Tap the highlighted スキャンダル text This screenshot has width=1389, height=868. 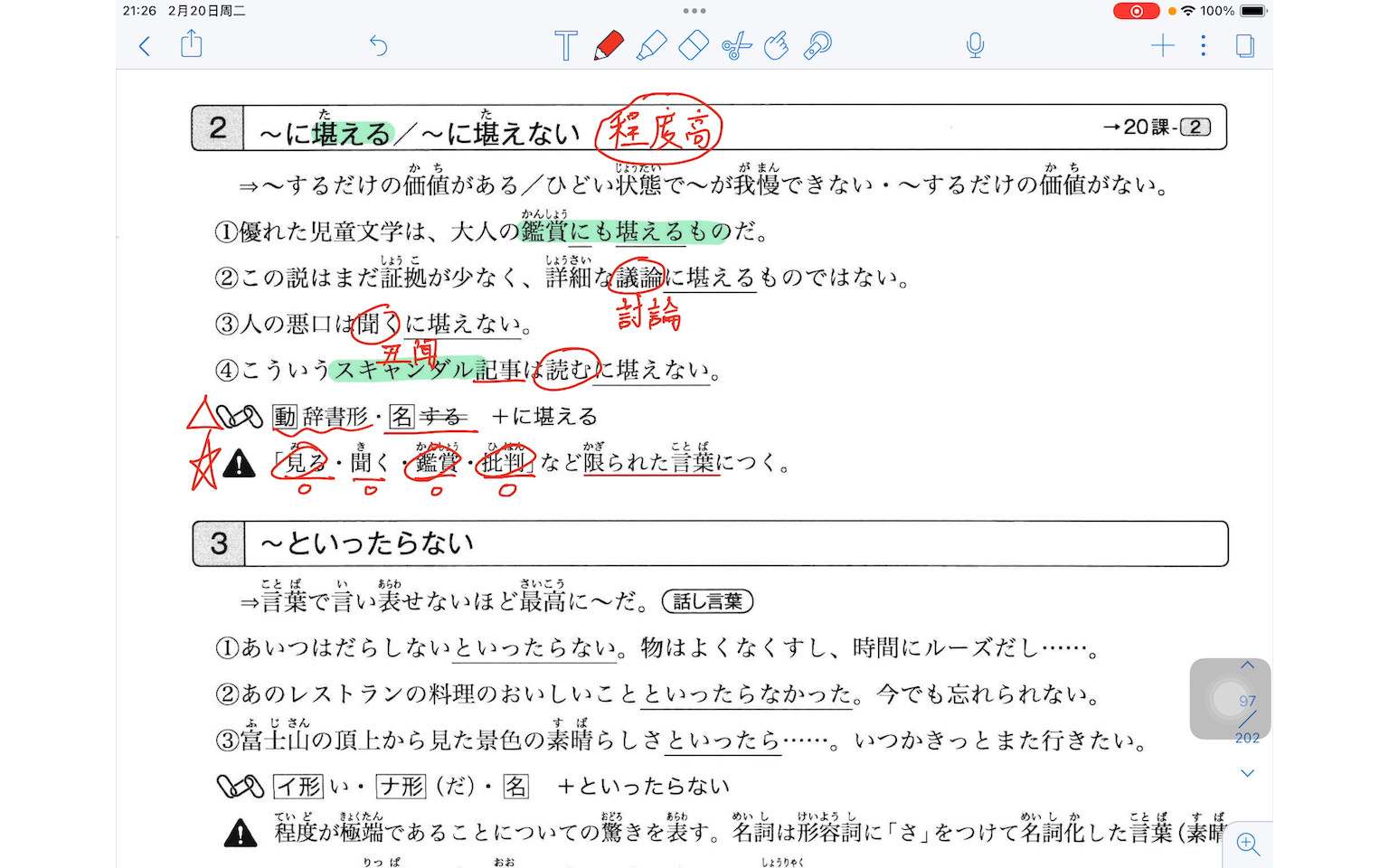(x=403, y=370)
